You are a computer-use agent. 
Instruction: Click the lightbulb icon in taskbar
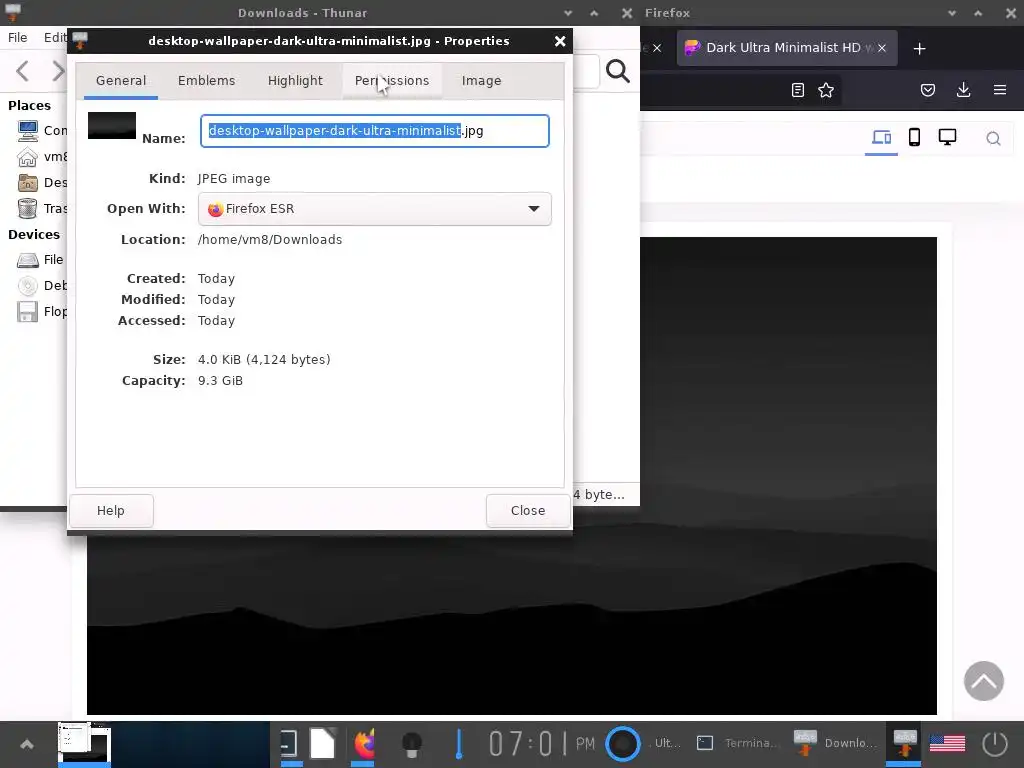tap(411, 744)
